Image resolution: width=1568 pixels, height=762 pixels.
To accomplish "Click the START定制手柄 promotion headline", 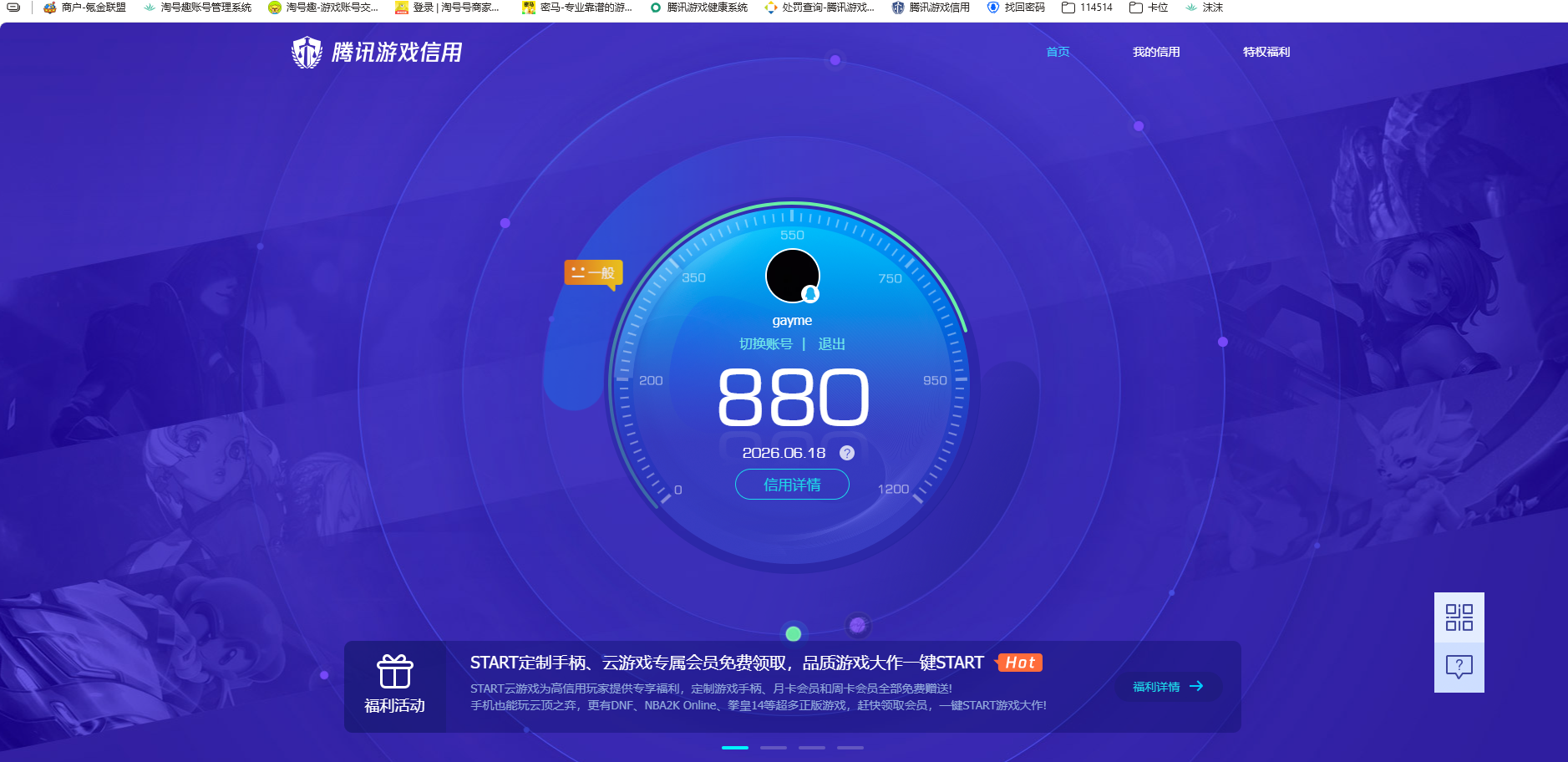I will pos(727,663).
